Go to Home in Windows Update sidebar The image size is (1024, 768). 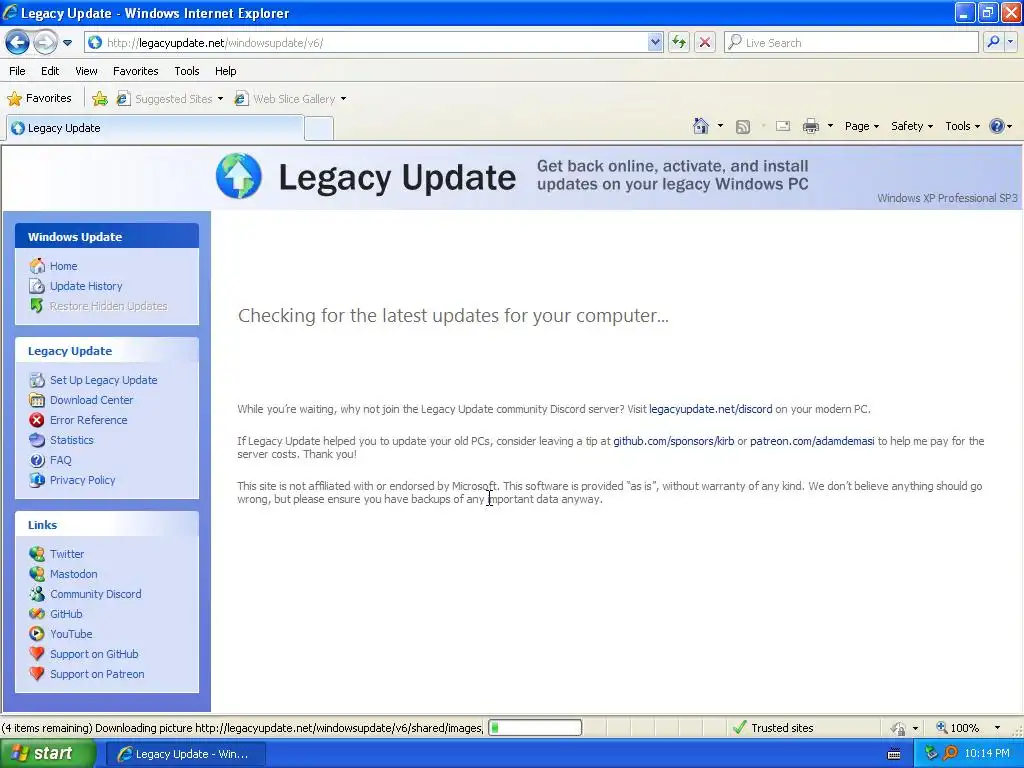tap(63, 266)
